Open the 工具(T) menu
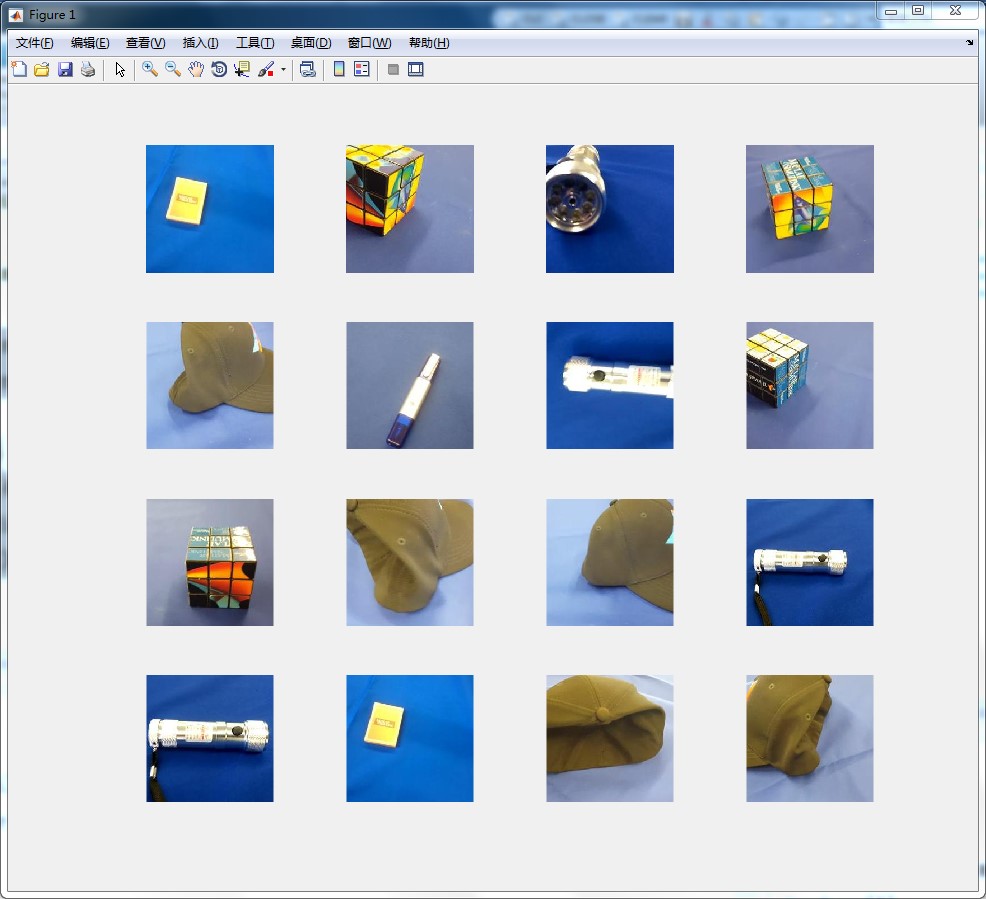The height and width of the screenshot is (899, 986). 255,43
